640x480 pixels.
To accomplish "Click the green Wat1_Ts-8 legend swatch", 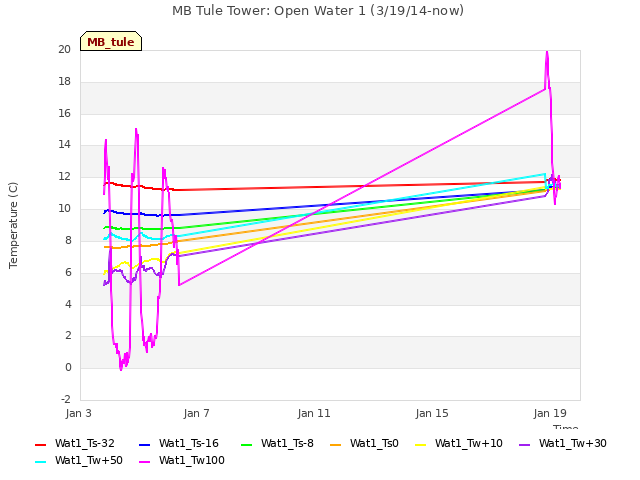I will click(x=247, y=444).
